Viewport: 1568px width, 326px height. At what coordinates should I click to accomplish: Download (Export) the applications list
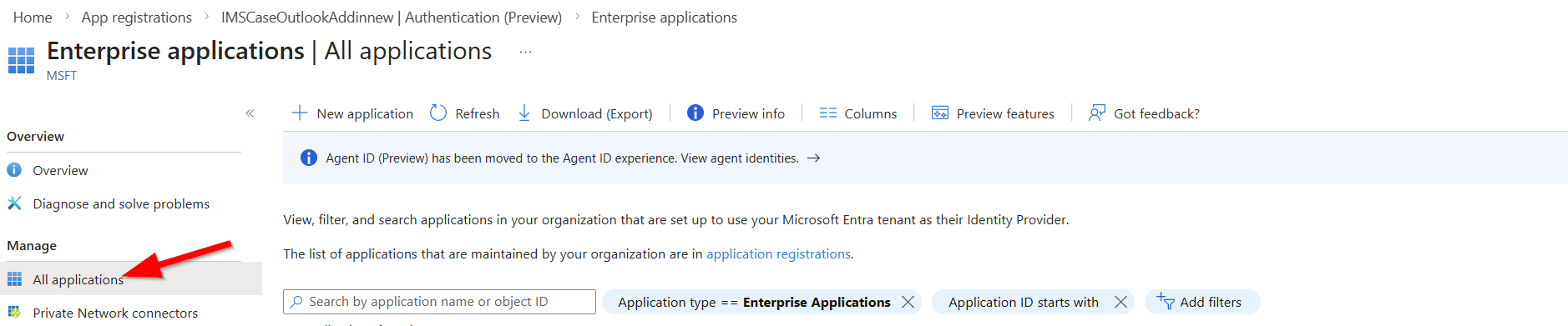click(x=584, y=113)
